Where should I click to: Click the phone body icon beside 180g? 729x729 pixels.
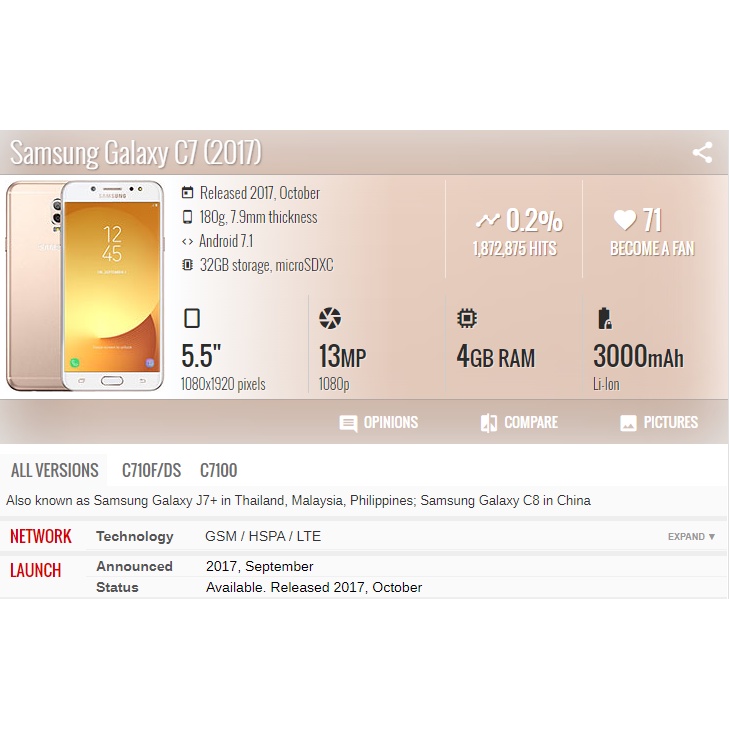tap(187, 217)
